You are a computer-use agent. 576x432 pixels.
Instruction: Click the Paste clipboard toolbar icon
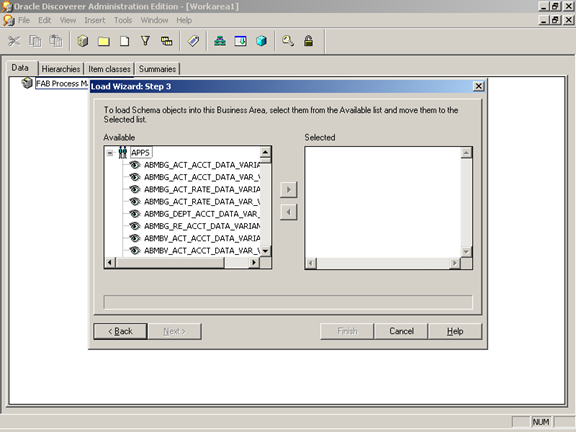56,41
